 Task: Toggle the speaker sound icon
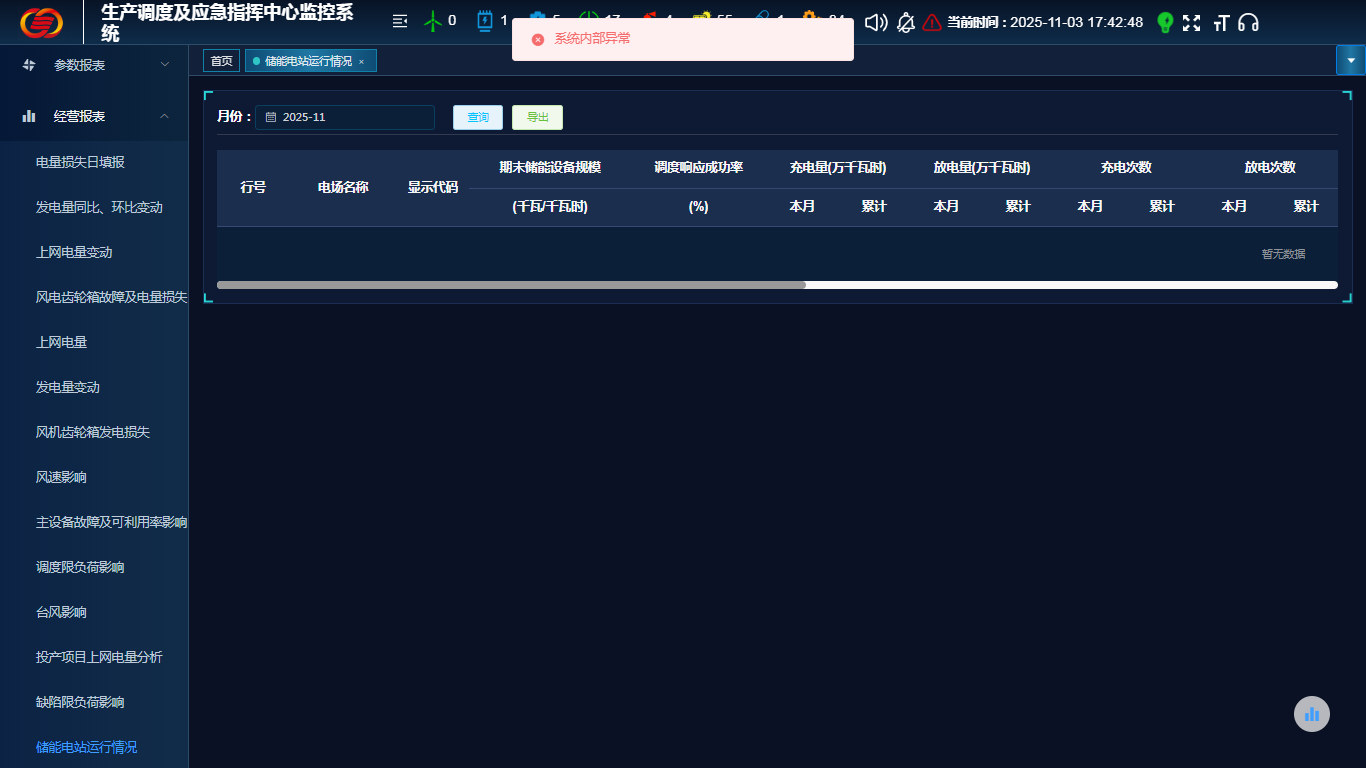click(x=875, y=22)
